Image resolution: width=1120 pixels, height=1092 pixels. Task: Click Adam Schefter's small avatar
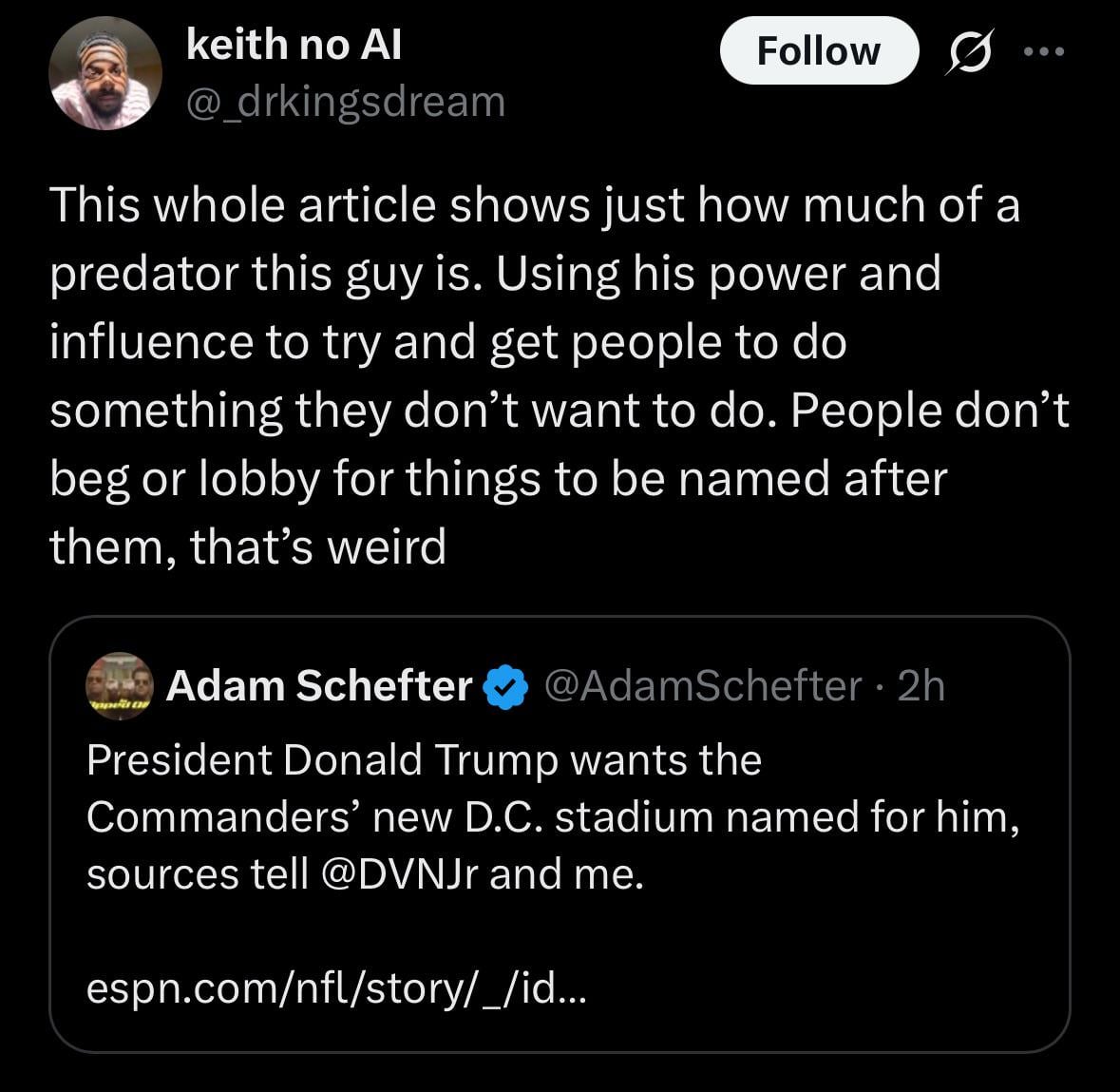[x=119, y=685]
